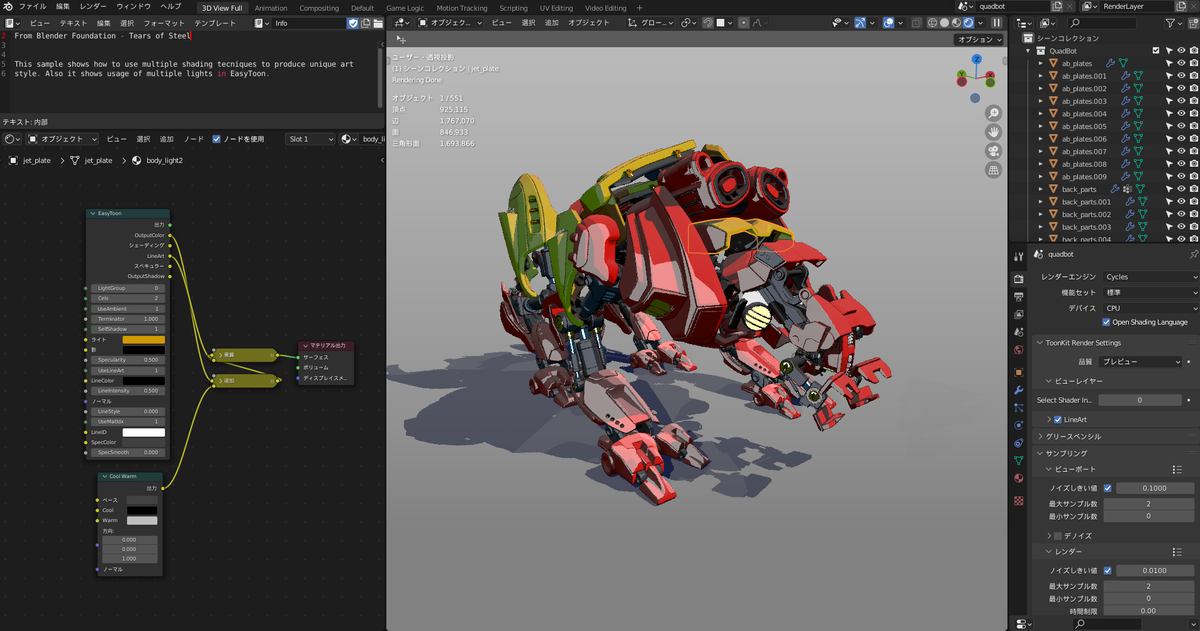Hide ab_plates.002 with its eye icon
The width and height of the screenshot is (1200, 631).
1181,88
